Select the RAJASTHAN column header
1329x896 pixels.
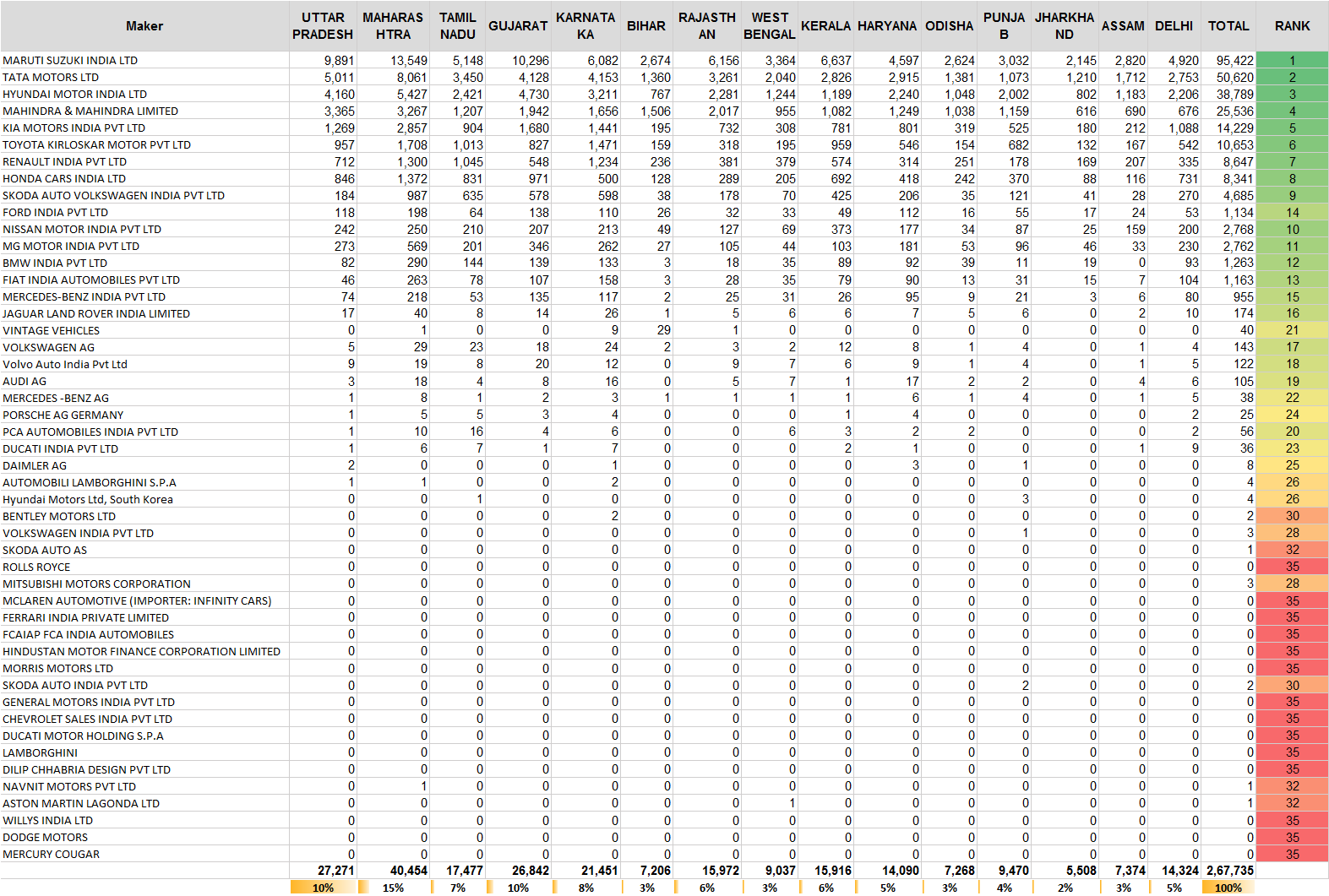(707, 26)
